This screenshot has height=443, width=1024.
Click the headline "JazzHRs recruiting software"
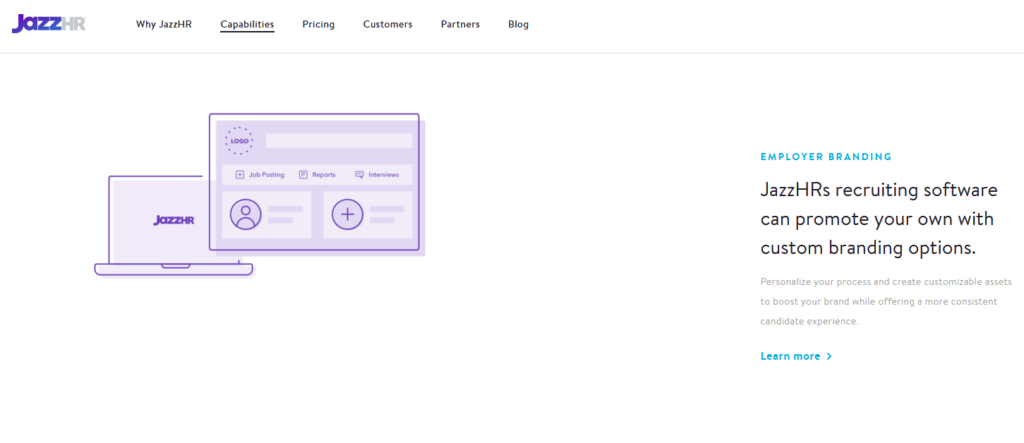[x=879, y=190]
